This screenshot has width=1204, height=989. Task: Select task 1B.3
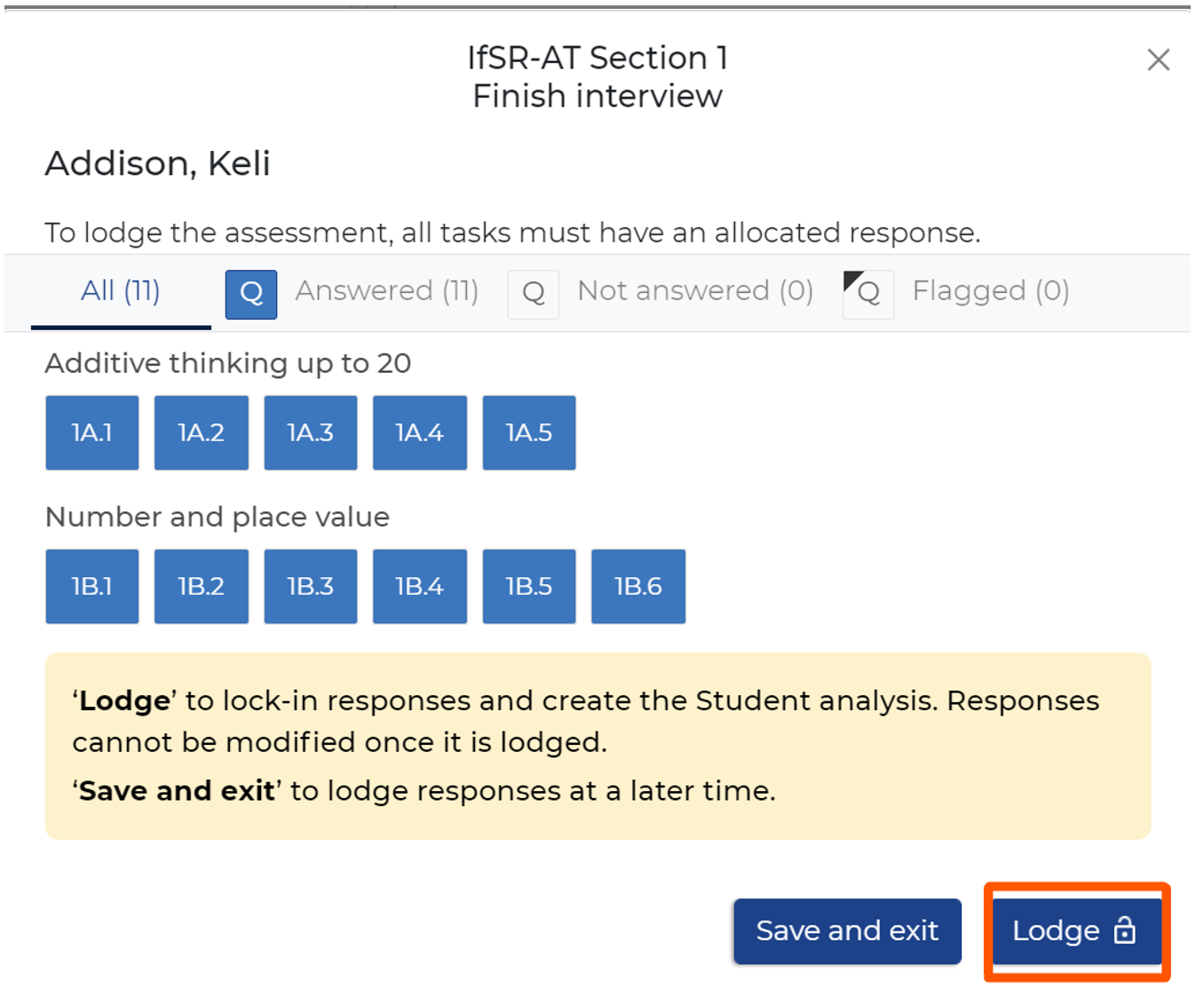pyautogui.click(x=311, y=586)
